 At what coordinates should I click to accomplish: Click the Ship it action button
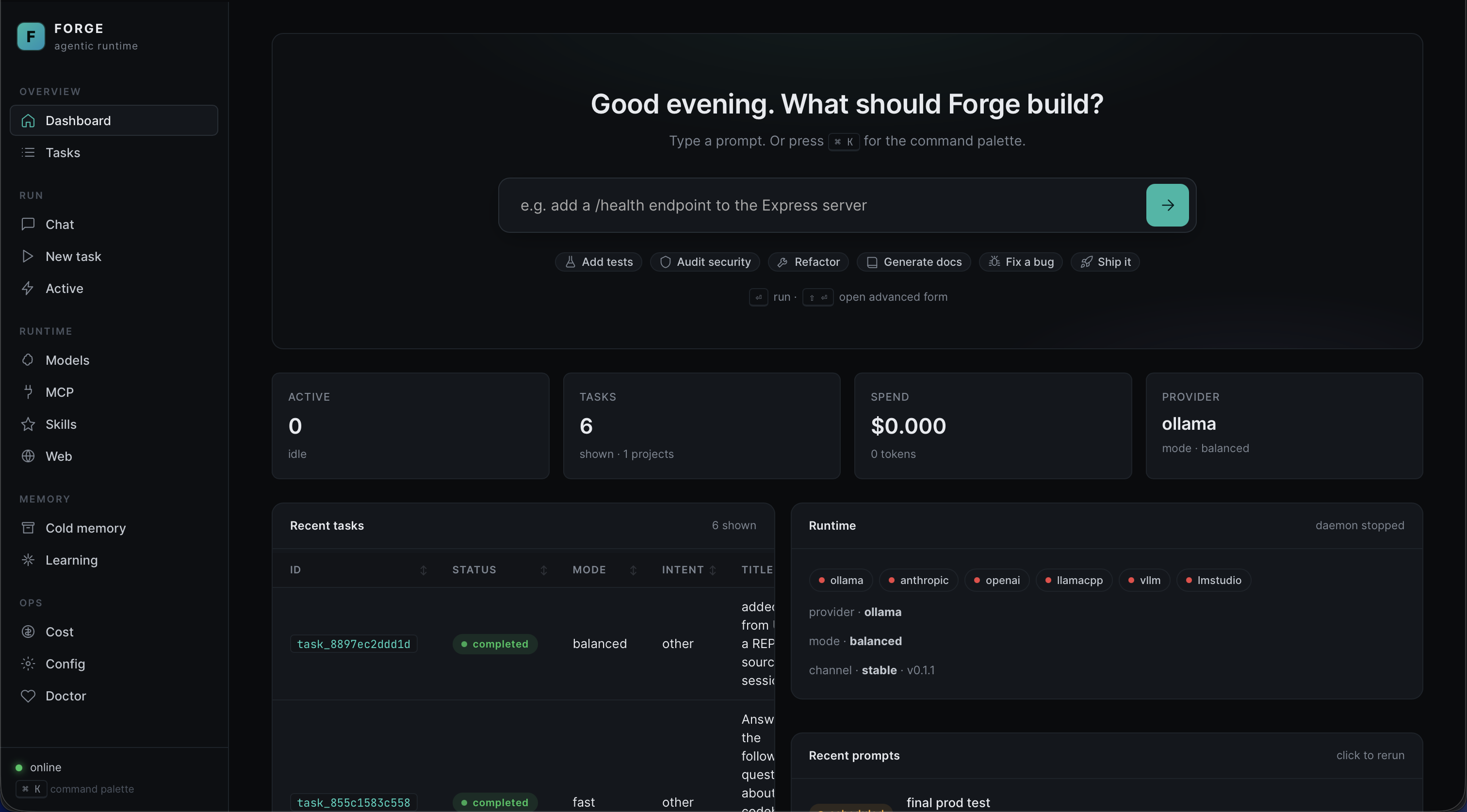tap(1106, 262)
